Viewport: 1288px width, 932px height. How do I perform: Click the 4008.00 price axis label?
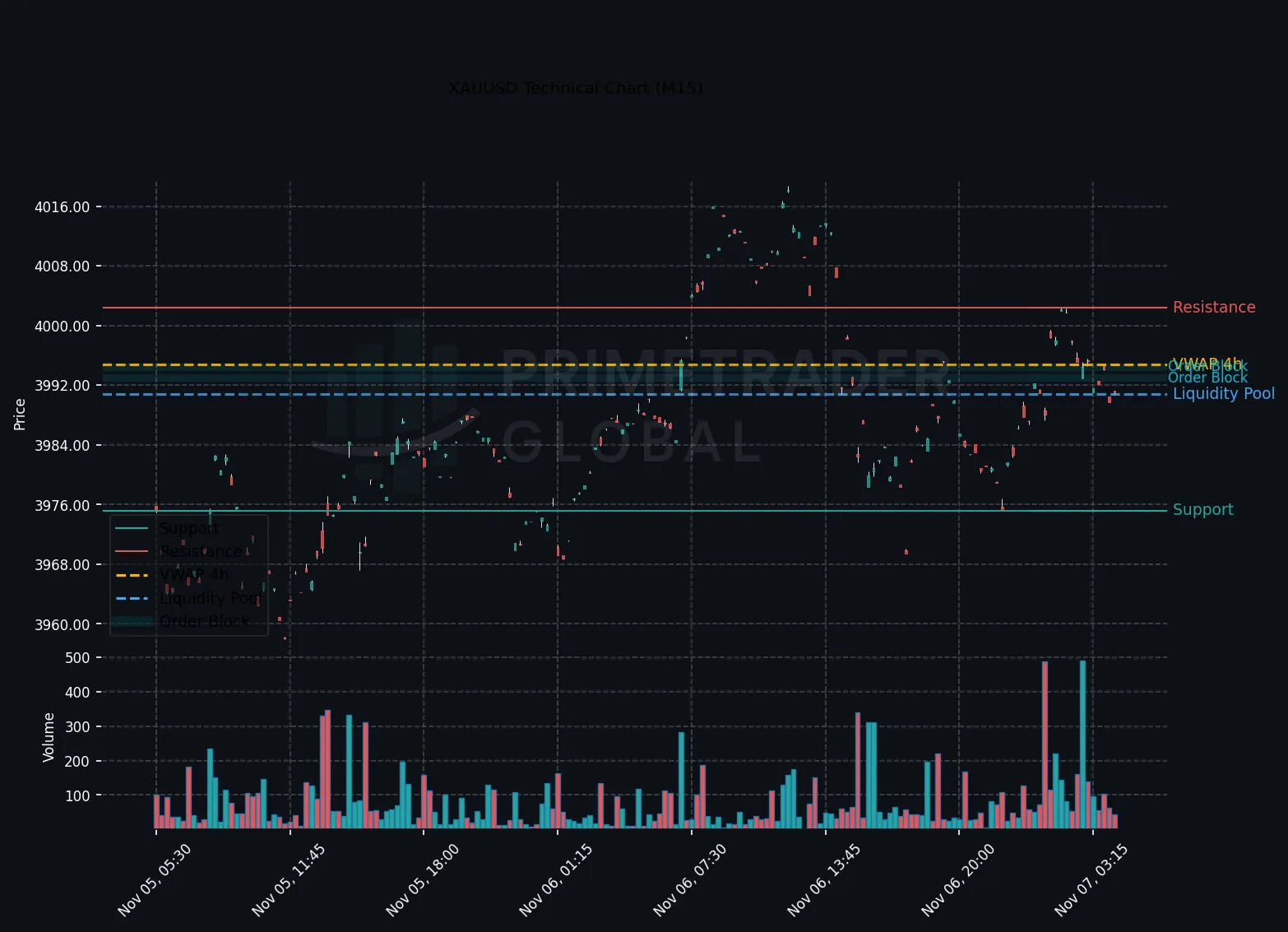click(x=63, y=267)
